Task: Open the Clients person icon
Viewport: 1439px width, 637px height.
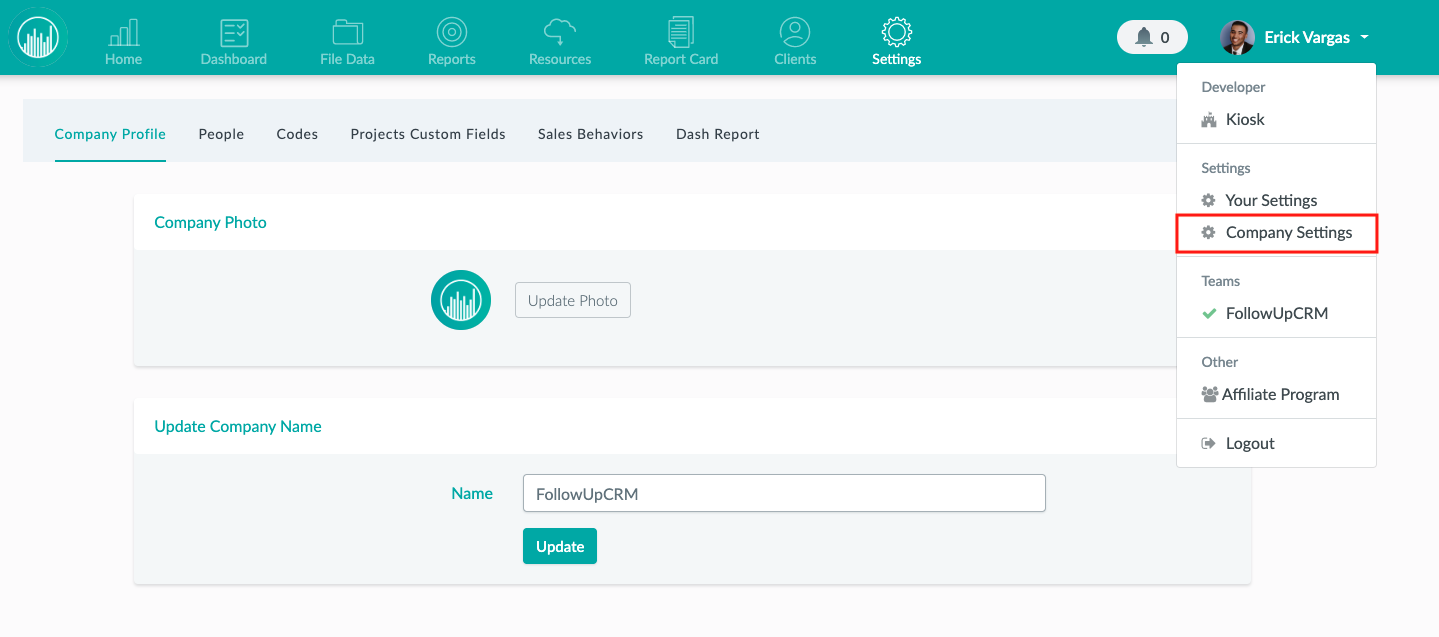Action: coord(795,33)
